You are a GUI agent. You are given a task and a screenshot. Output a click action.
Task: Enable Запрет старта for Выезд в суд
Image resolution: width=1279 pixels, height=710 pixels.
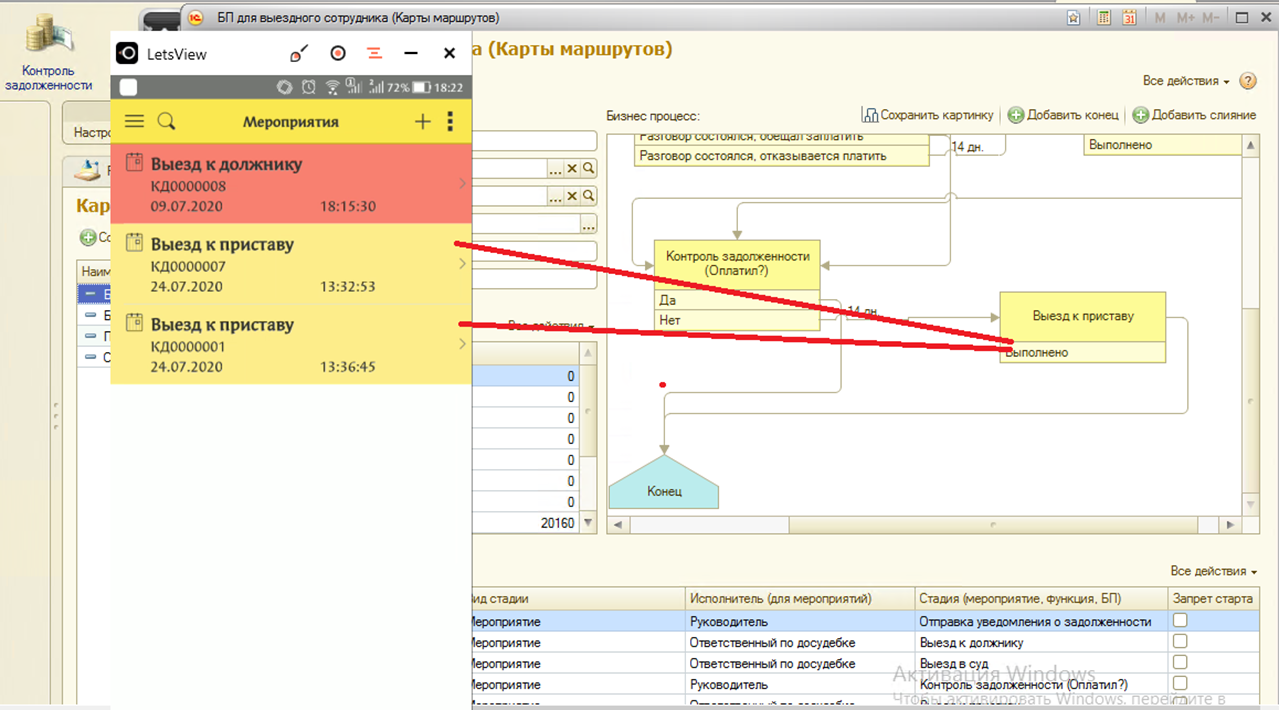click(1180, 663)
